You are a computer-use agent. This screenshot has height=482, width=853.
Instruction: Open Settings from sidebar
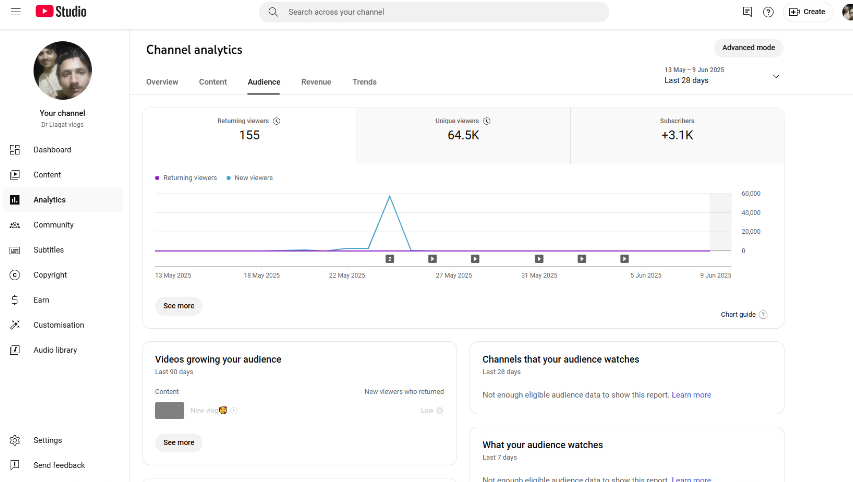pos(63,440)
